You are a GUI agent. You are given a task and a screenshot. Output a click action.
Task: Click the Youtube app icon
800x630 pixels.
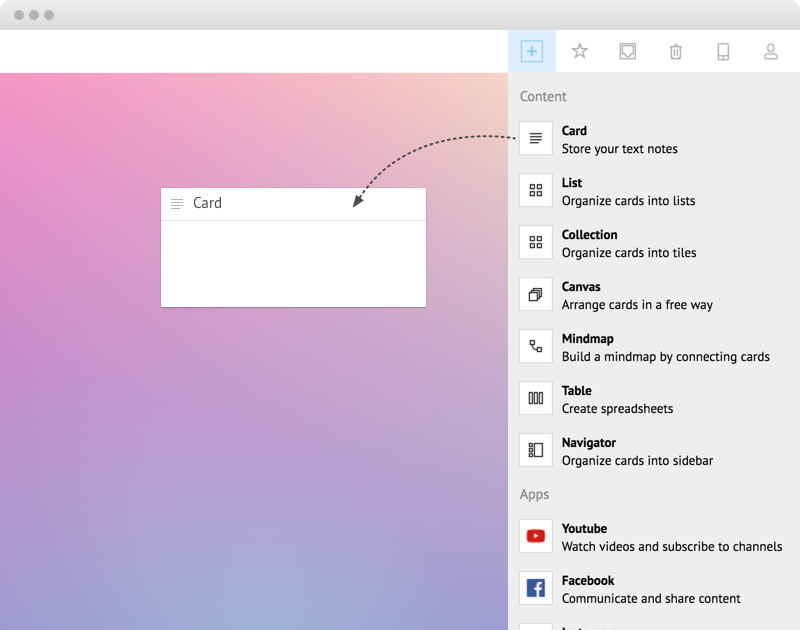point(536,536)
